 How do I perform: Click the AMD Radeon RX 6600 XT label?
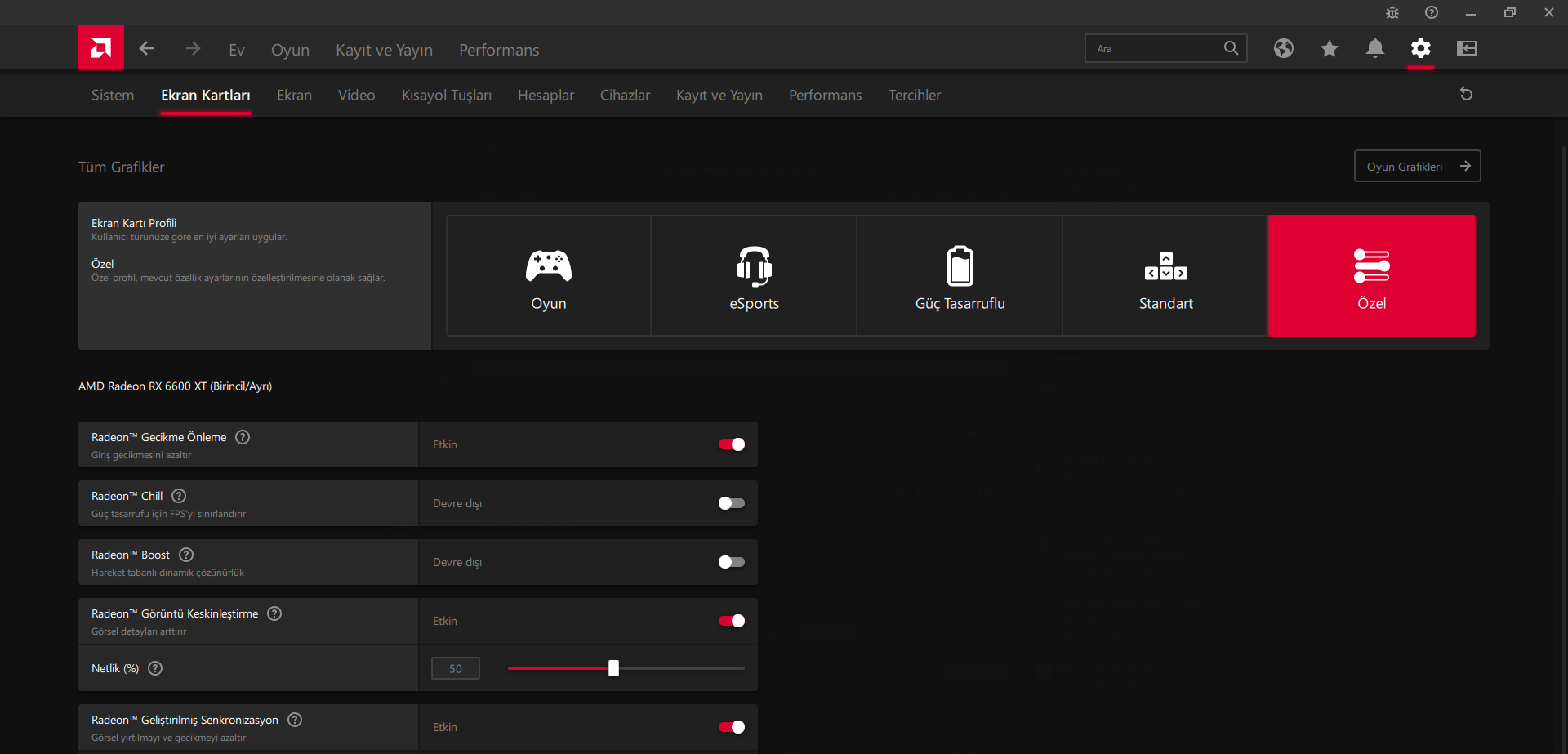[x=176, y=386]
